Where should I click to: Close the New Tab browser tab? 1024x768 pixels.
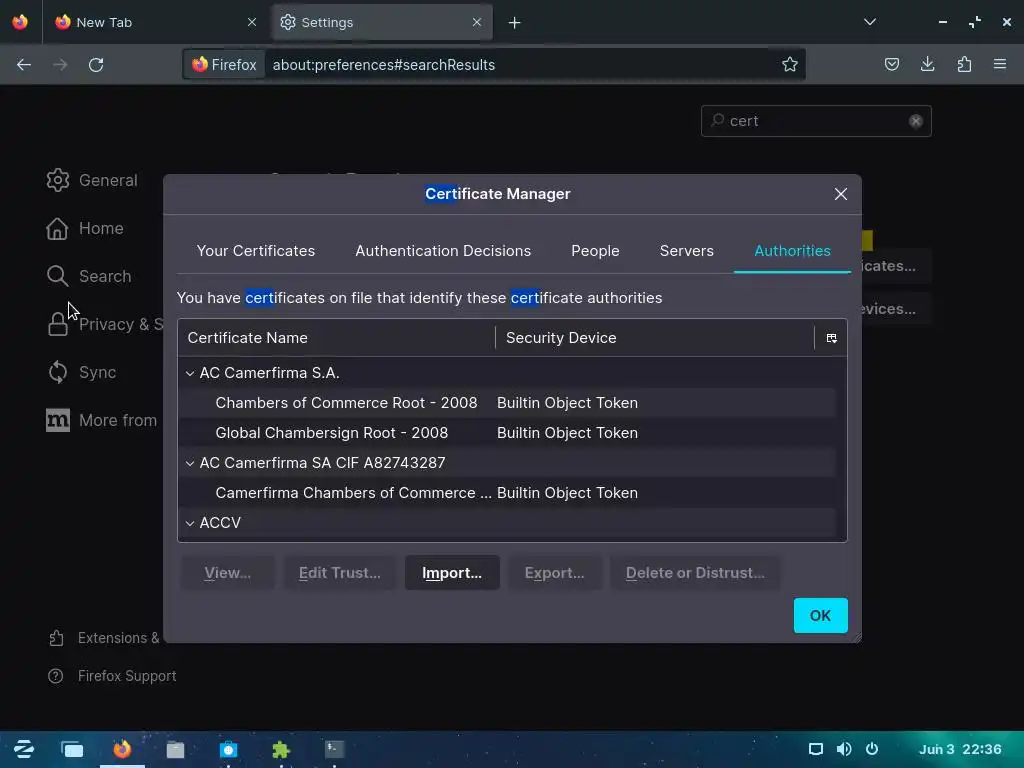pos(251,22)
